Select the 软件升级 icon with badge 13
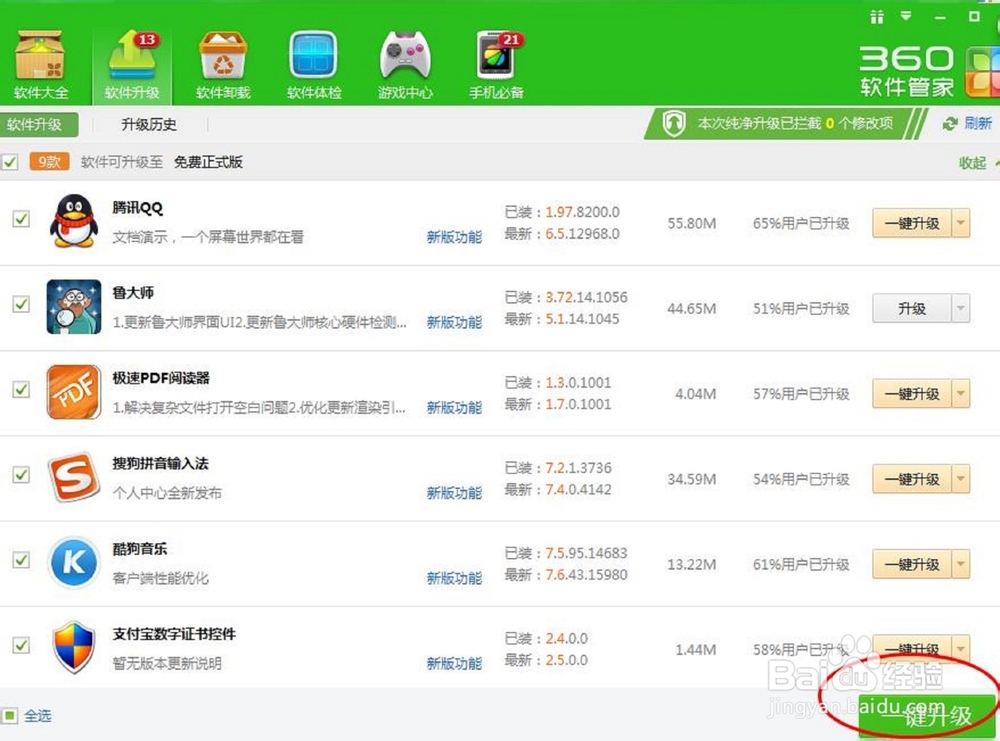Image resolution: width=1000 pixels, height=741 pixels. 133,62
